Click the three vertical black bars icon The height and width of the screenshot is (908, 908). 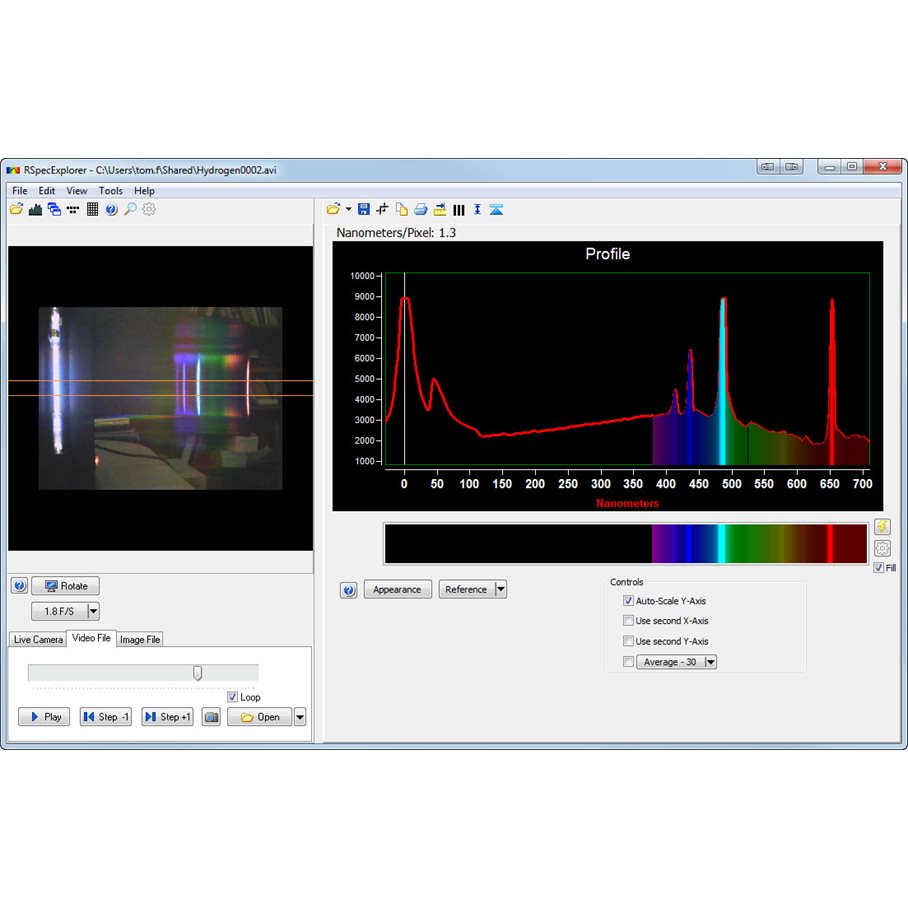click(459, 209)
